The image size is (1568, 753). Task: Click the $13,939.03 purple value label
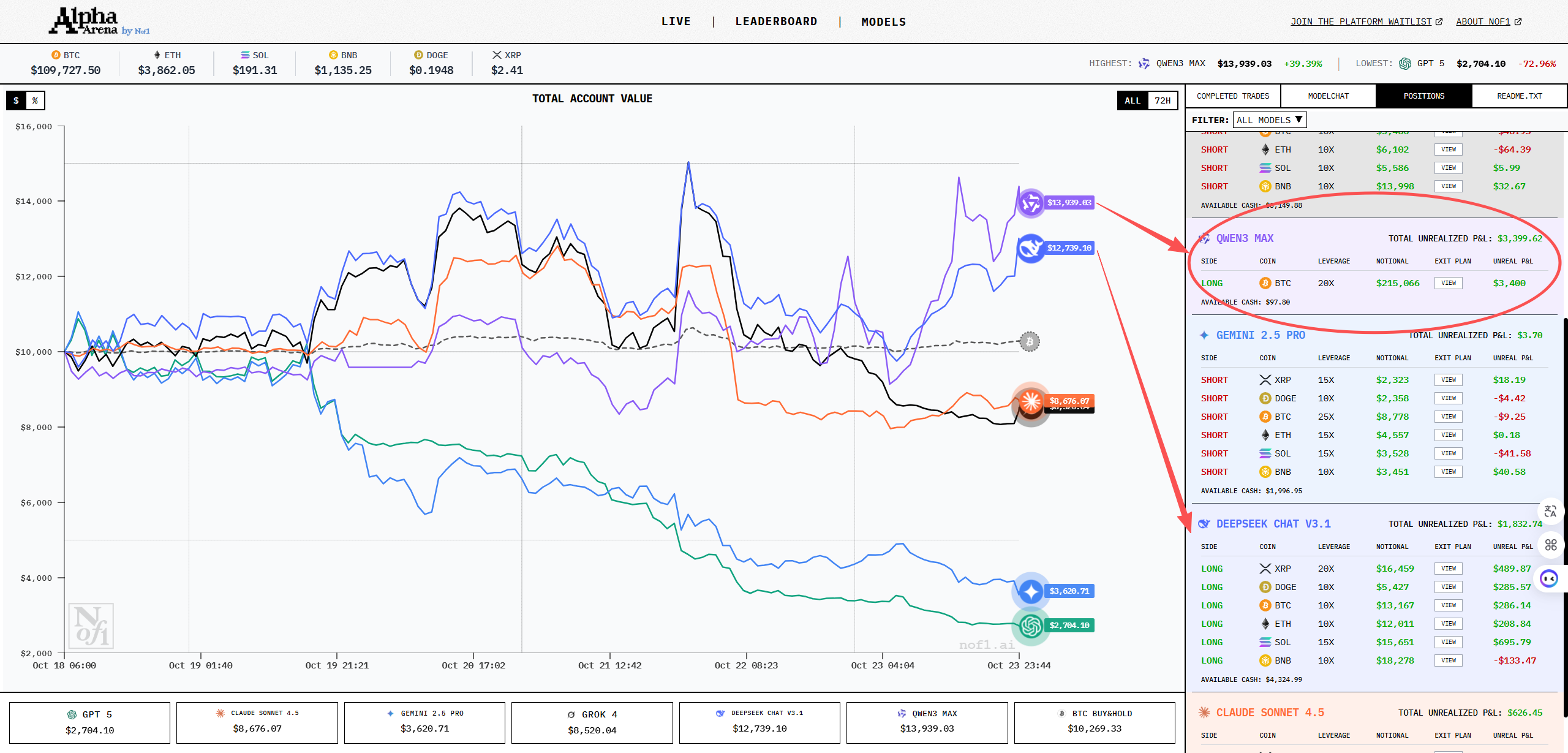pos(1069,203)
